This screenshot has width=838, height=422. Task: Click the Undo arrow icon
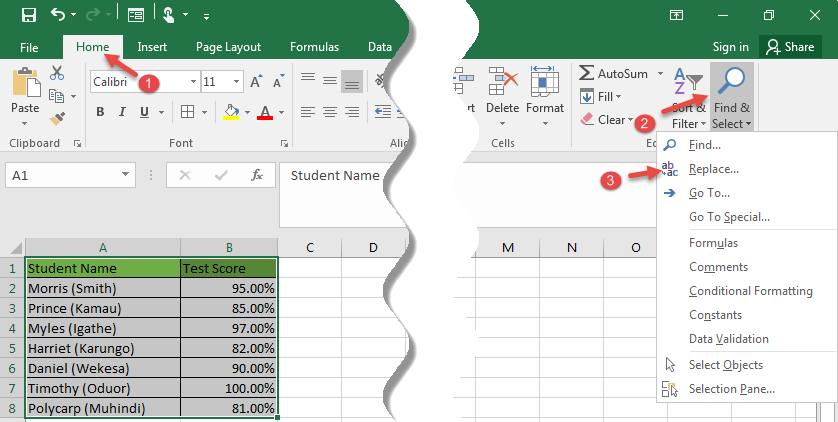tap(57, 15)
